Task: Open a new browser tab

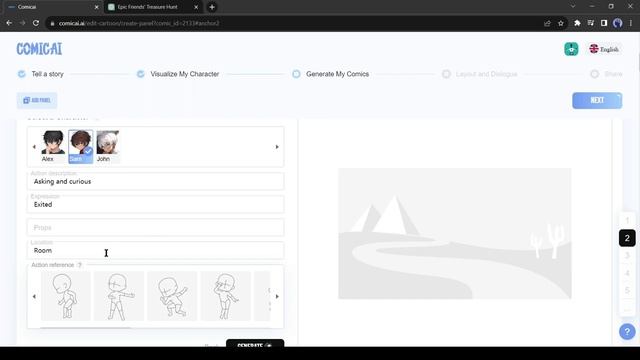Action: pos(212,7)
